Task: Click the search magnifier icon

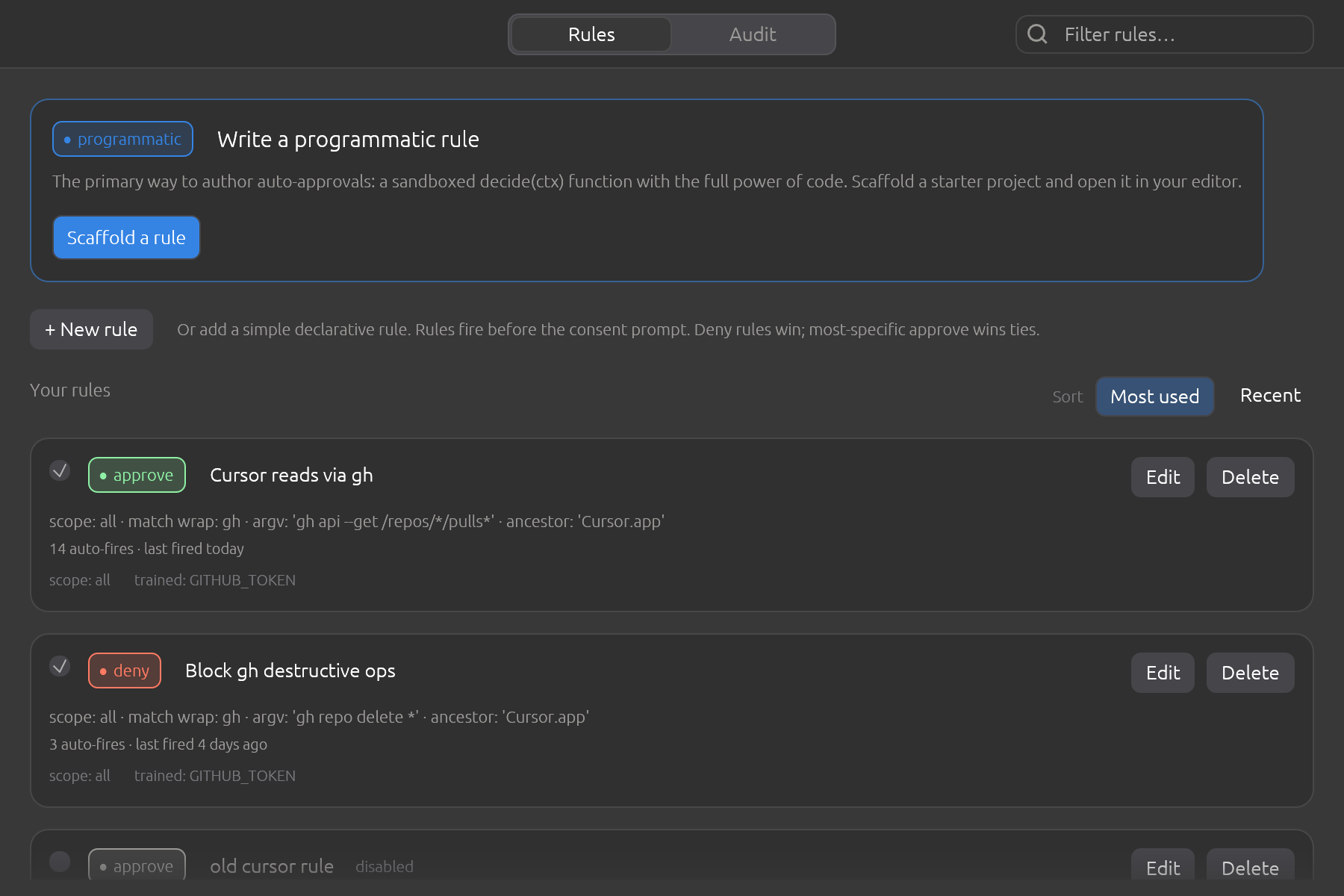Action: [1037, 34]
